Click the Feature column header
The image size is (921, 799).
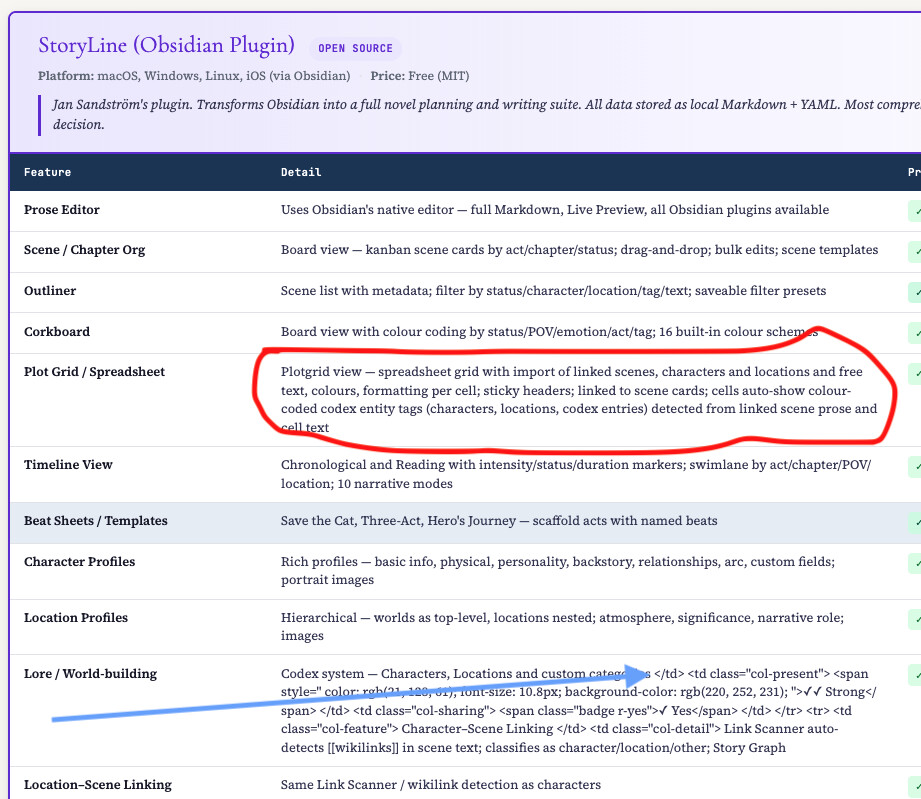click(x=48, y=172)
